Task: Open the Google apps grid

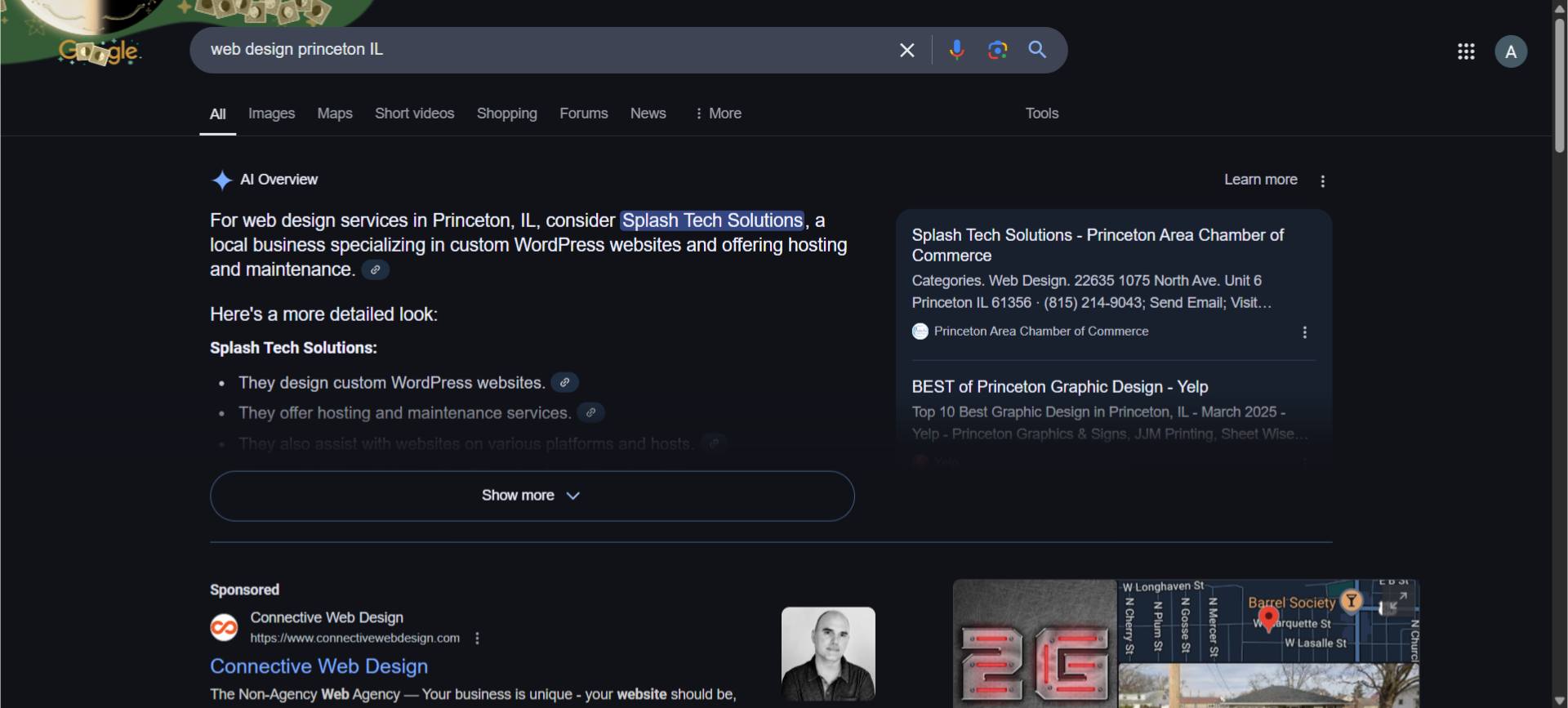Action: point(1466,51)
